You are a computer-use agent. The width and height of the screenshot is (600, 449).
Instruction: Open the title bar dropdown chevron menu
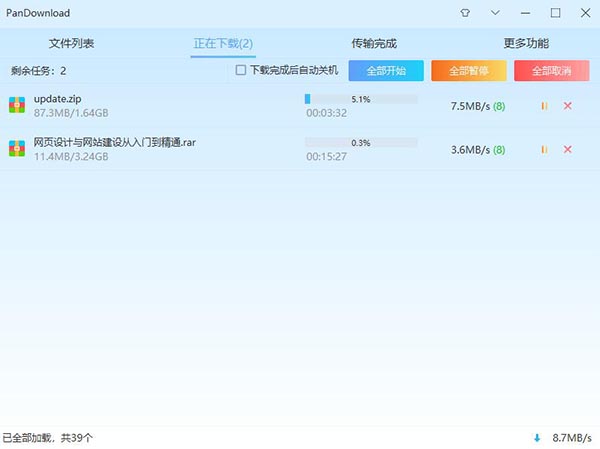tap(495, 13)
